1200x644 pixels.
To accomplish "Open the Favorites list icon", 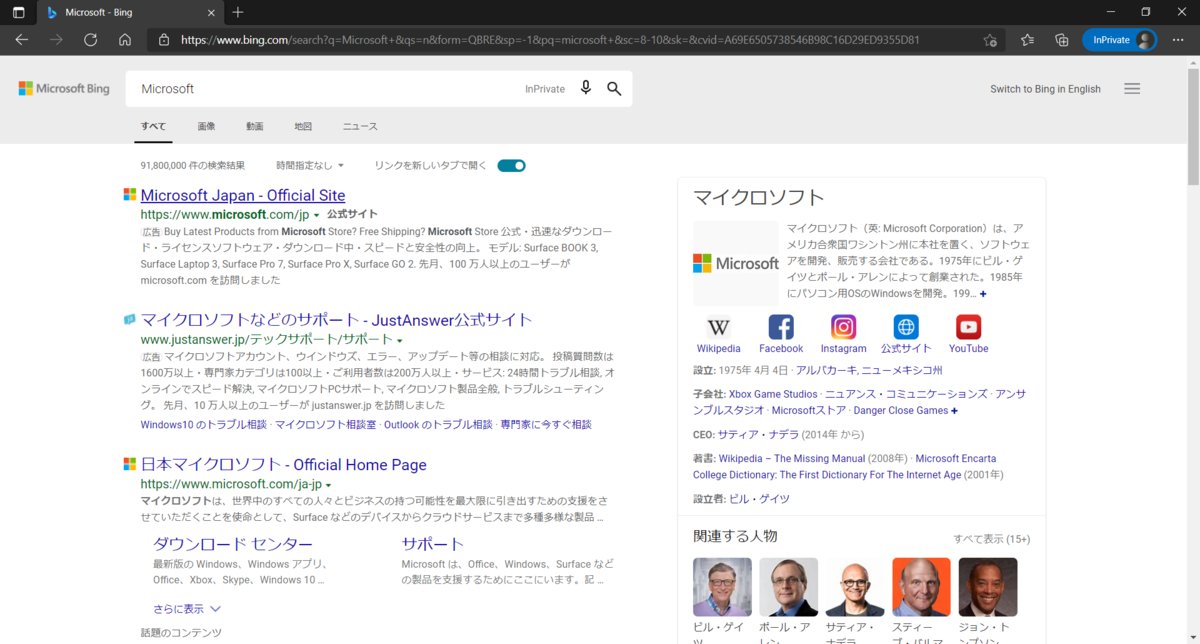I will point(1027,40).
